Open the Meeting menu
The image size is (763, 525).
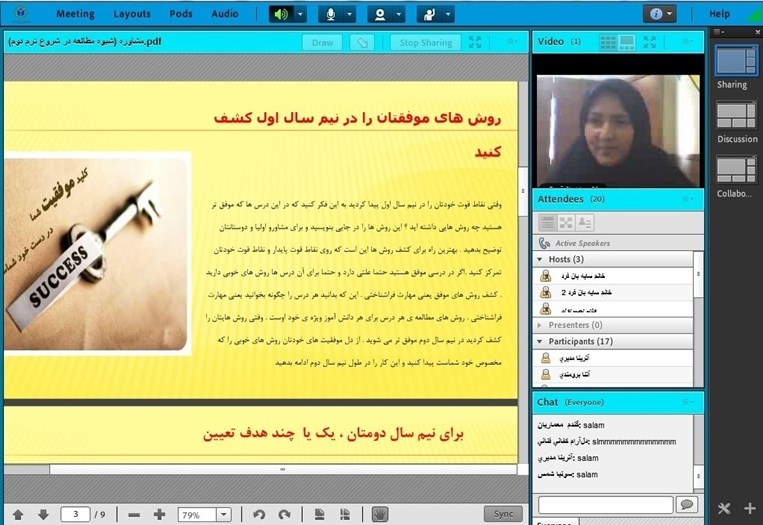click(75, 14)
